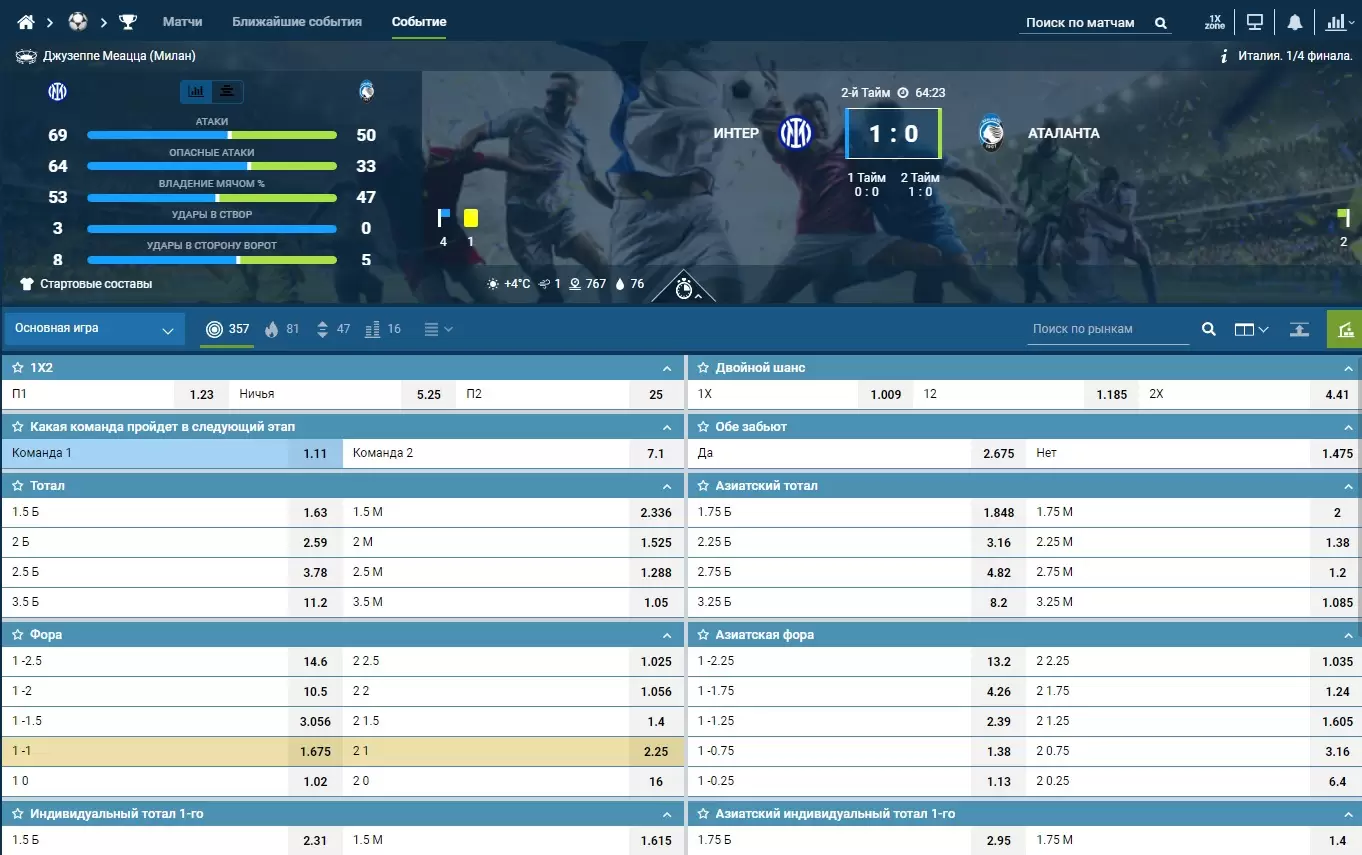Image resolution: width=1362 pixels, height=855 pixels.
Task: Open the football sport icon
Action: pyautogui.click(x=78, y=22)
